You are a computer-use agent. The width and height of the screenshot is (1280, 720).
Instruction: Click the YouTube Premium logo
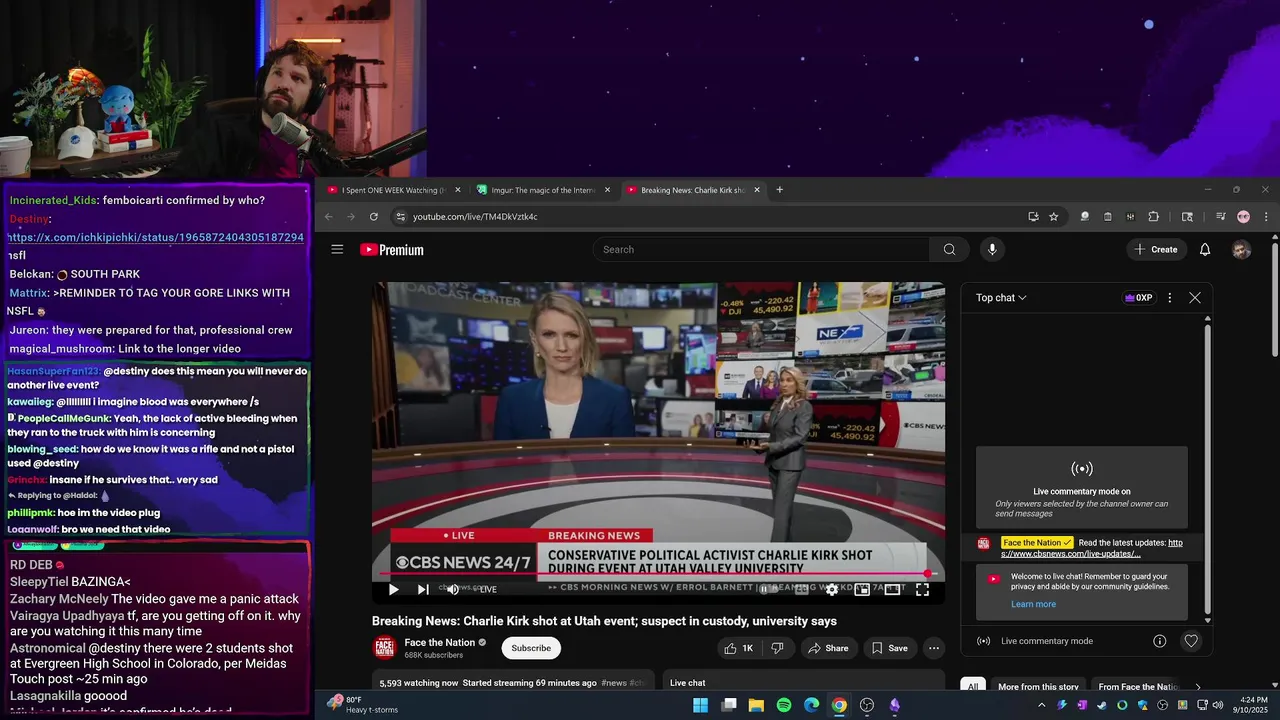click(392, 250)
